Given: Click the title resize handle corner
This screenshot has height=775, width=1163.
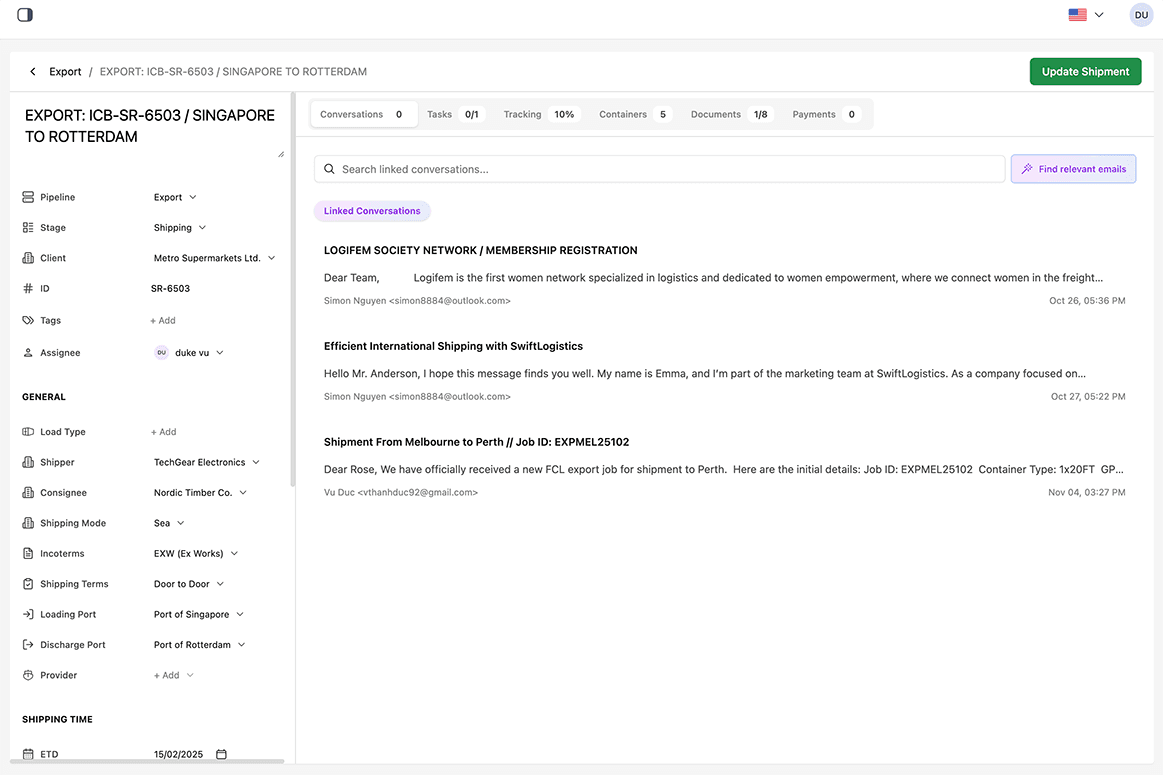Looking at the screenshot, I should pos(281,154).
